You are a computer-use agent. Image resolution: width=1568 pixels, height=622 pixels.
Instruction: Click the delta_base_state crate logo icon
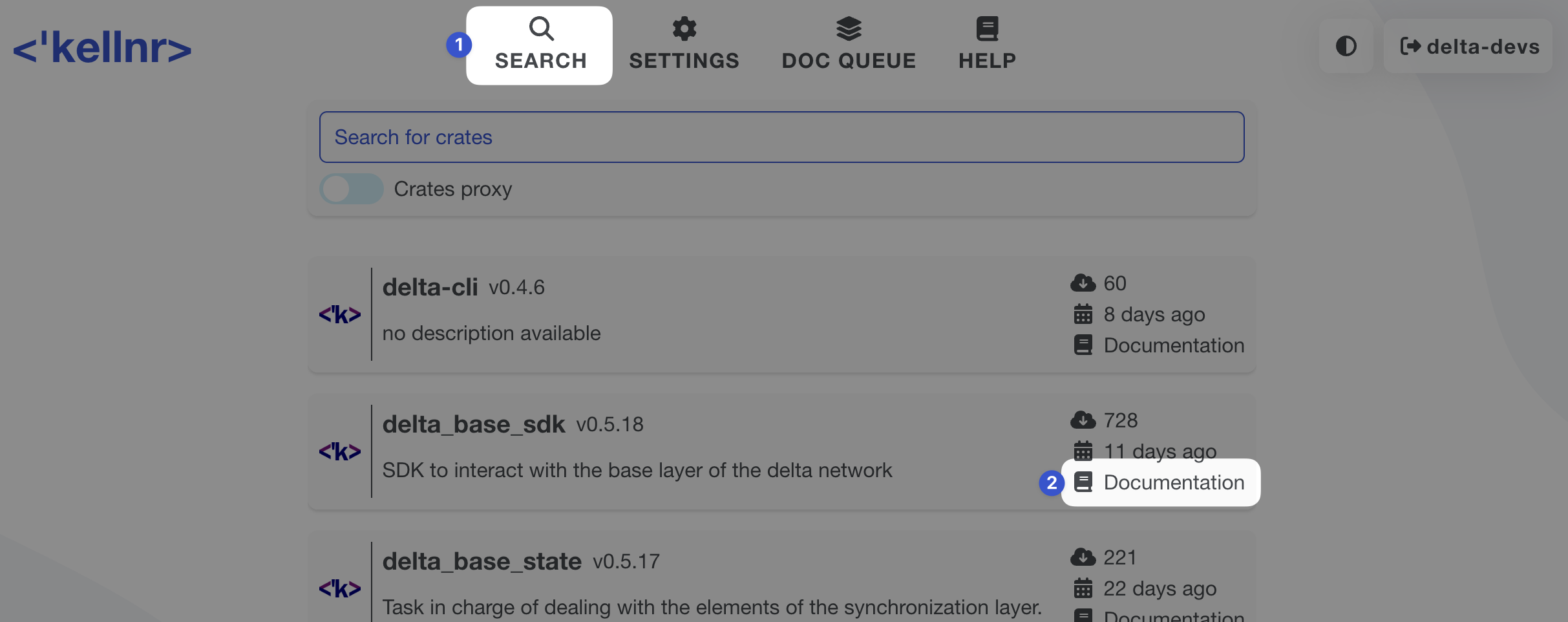[339, 588]
